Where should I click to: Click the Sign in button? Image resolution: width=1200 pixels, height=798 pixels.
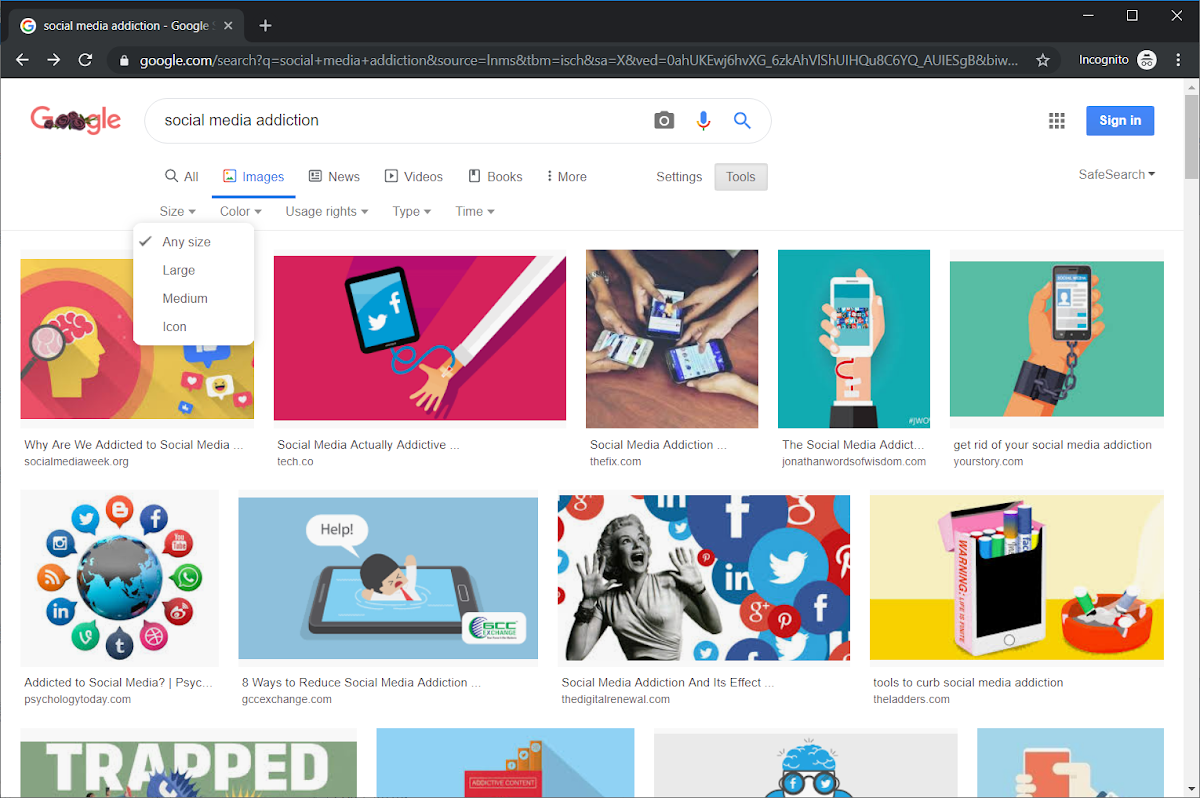tap(1120, 120)
